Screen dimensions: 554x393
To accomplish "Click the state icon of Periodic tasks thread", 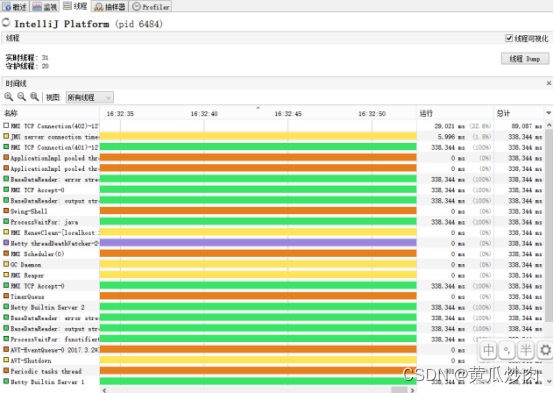I will coord(6,370).
